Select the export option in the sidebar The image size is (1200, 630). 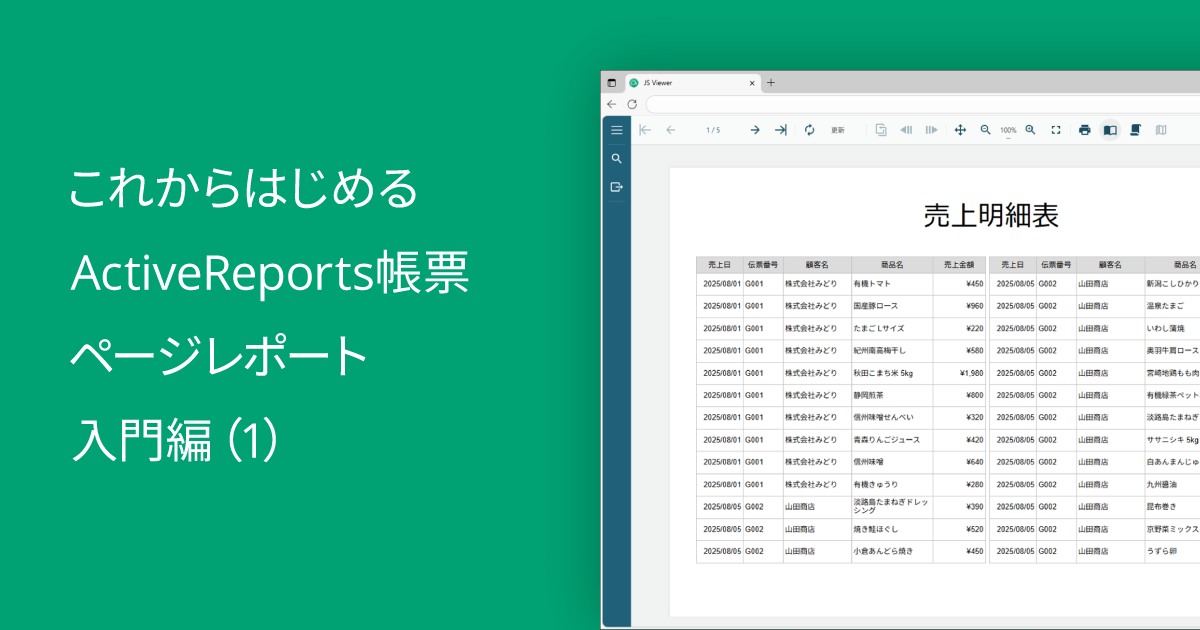click(617, 186)
